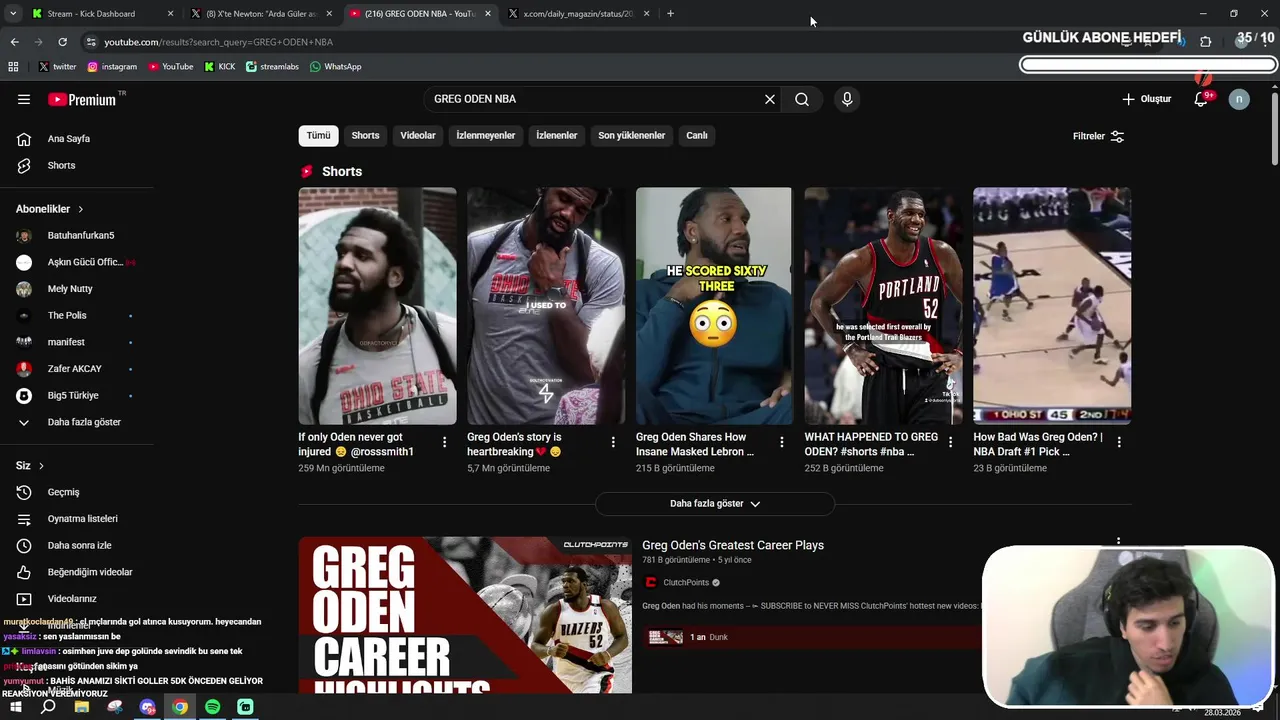Open options menu for 'WHAT HAPPENED TO GREG ODEN' short
The height and width of the screenshot is (720, 1280).
950,442
